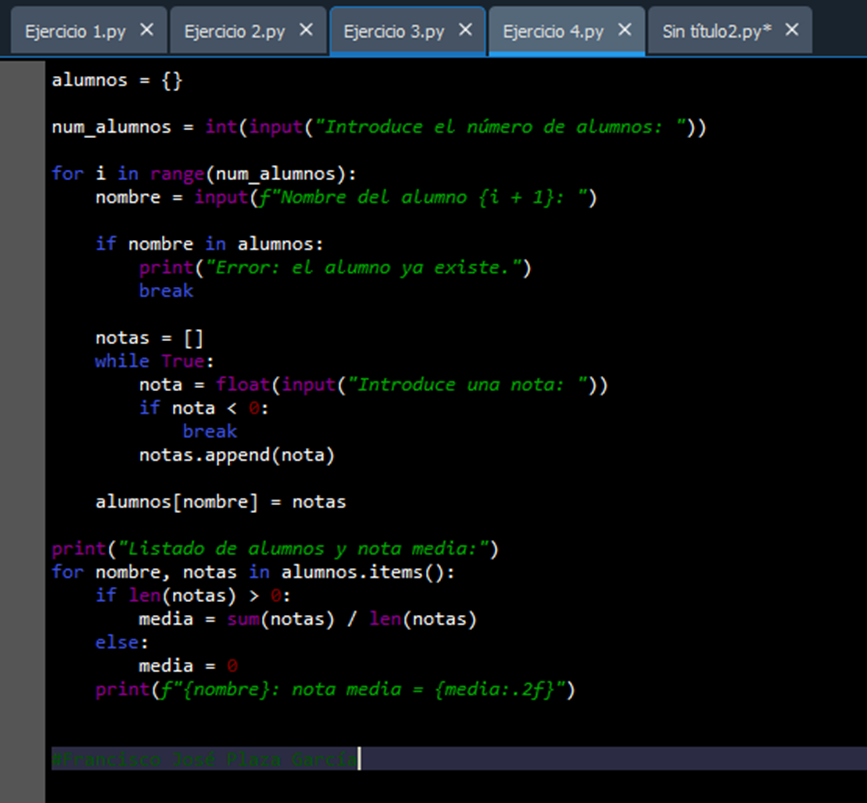
Task: Close the Ejercicio 3.py tab
Action: [x=465, y=30]
